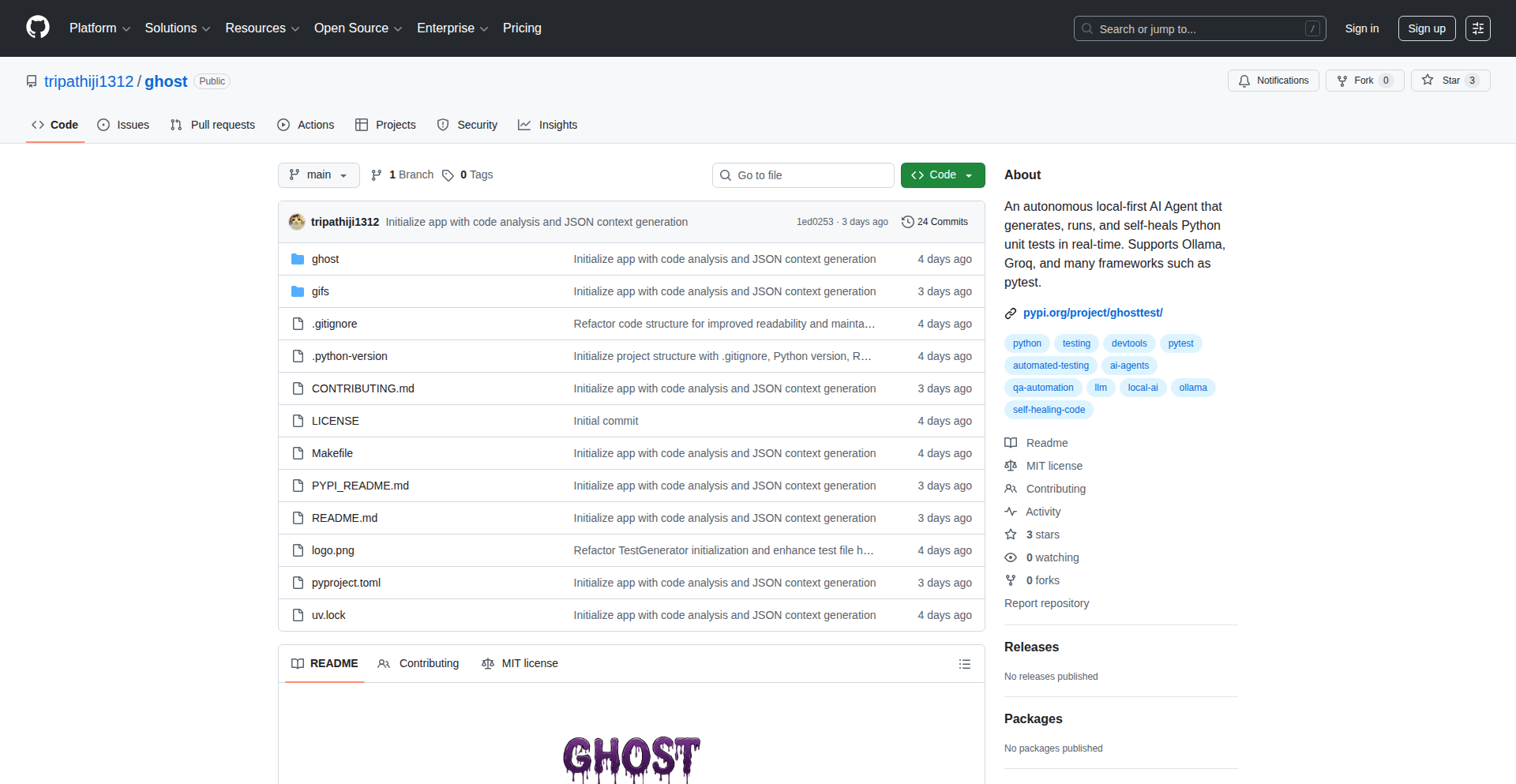Click the GitHub logo icon

point(38,28)
